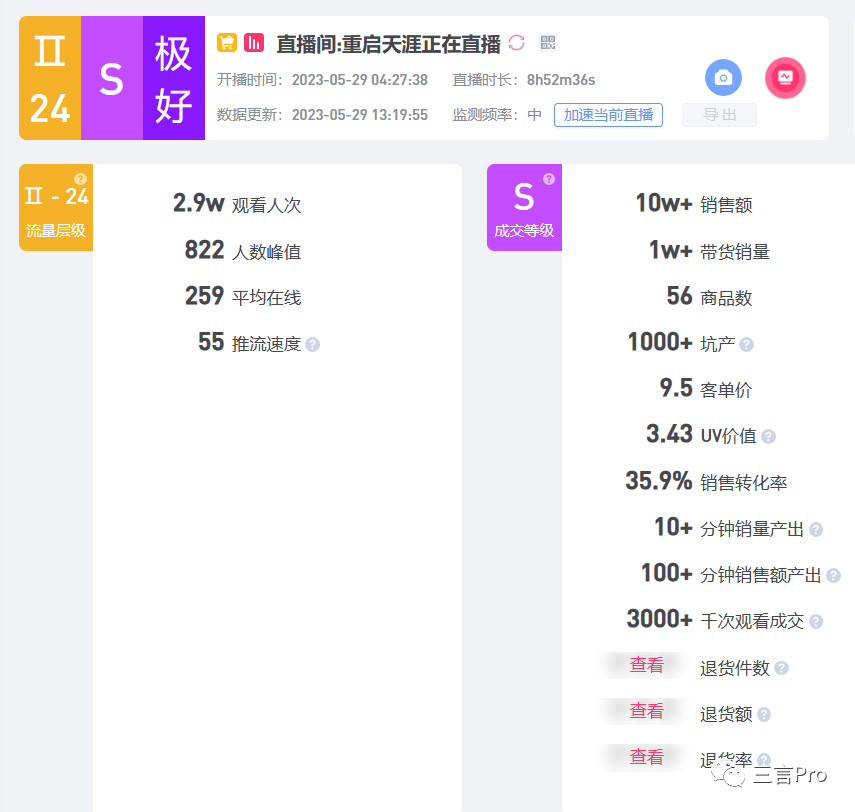Click the blue camera screenshot icon
855x812 pixels.
point(723,77)
